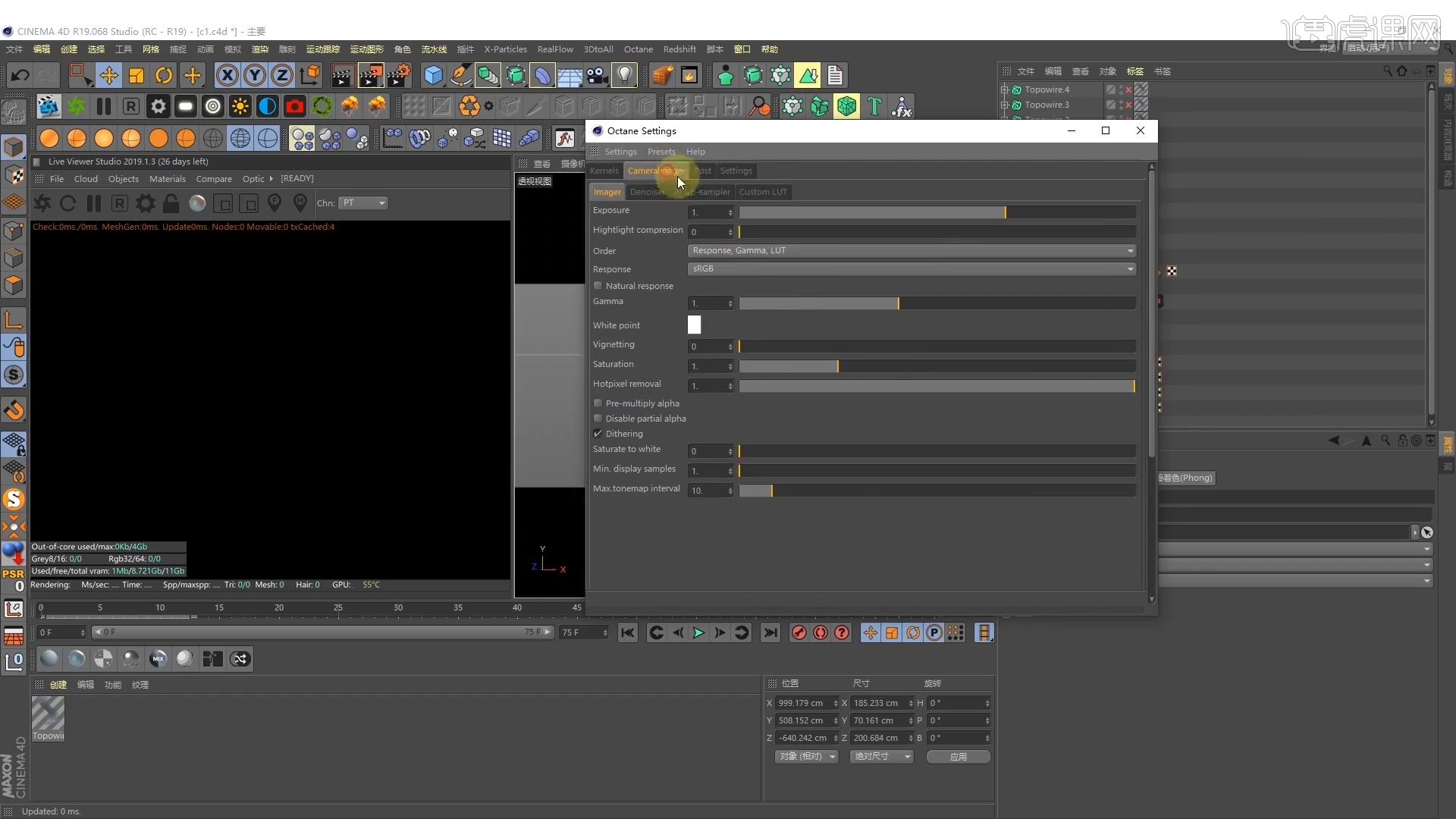
Task: Restart render in Live Viewer
Action: pyautogui.click(x=67, y=203)
